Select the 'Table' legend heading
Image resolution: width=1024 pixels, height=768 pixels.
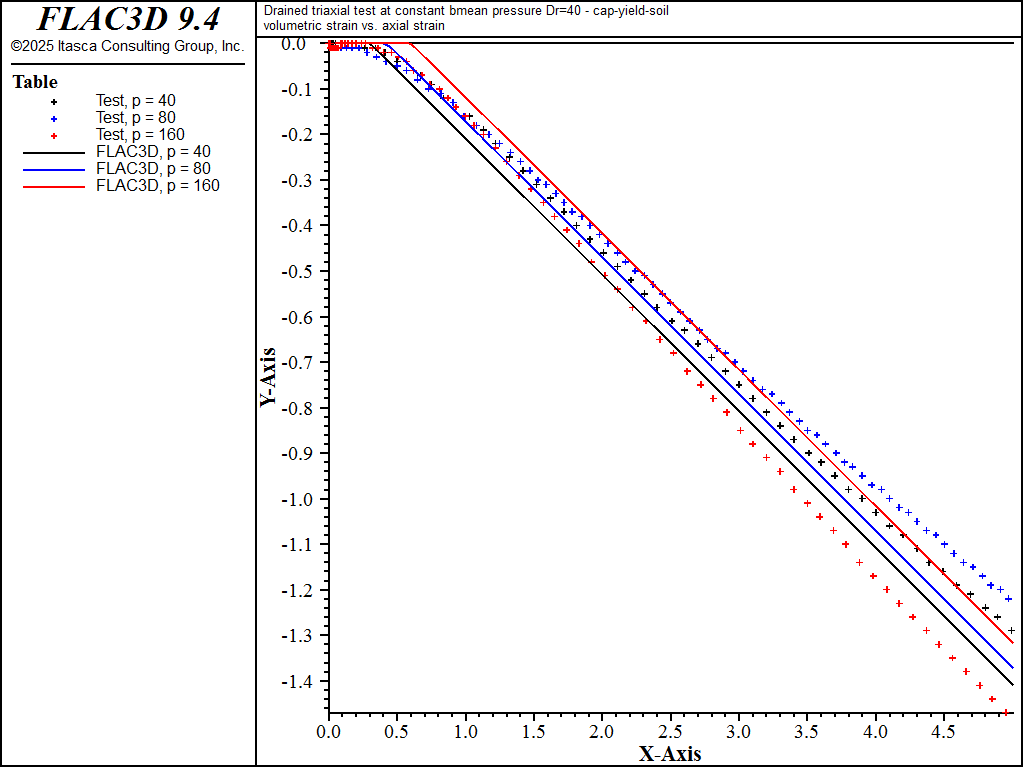coord(35,82)
